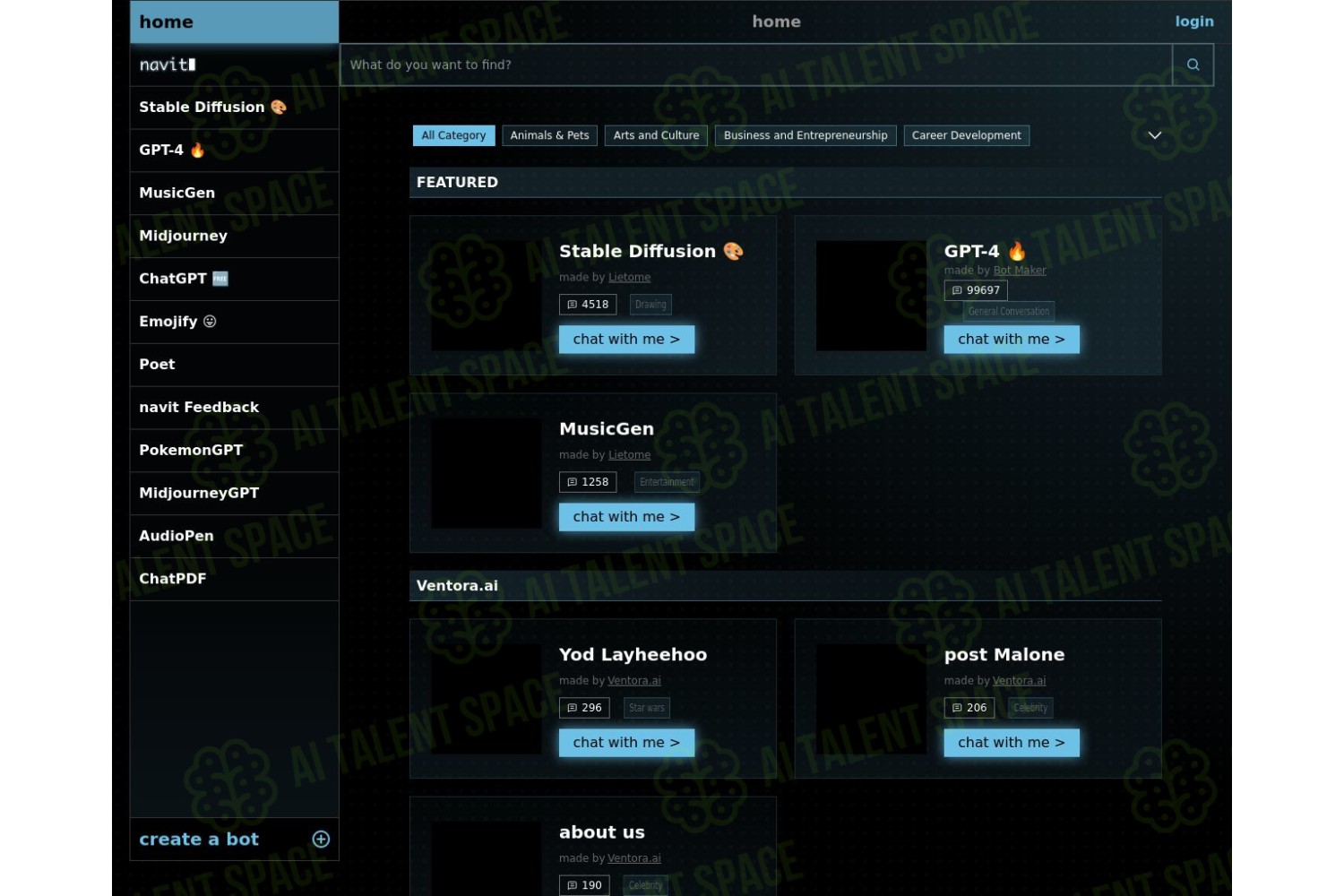Click the Entertainment tag on MusicGen
Viewport: 1344px width, 896px height.
pos(667,482)
